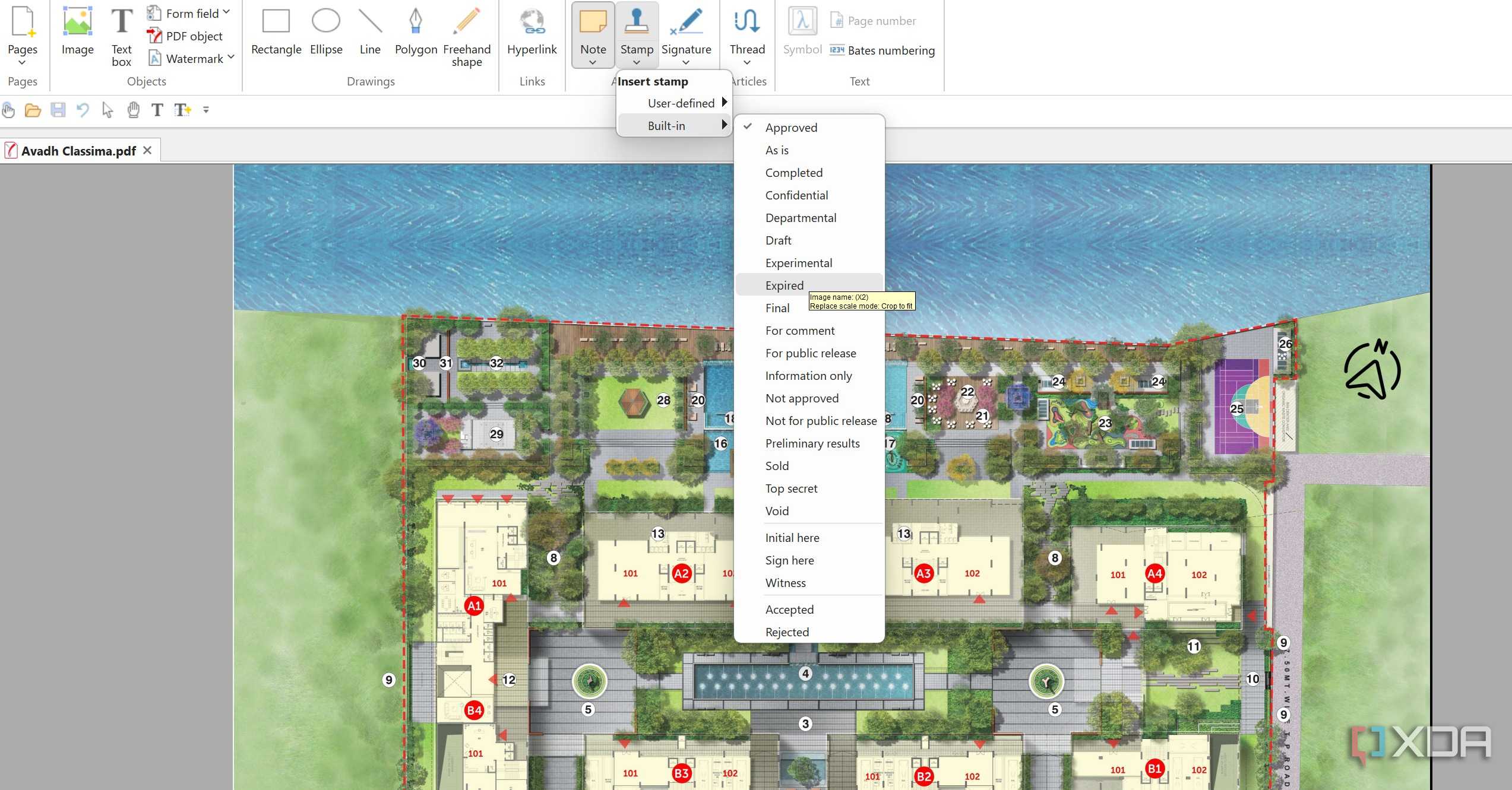Image resolution: width=1512 pixels, height=790 pixels.
Task: Click the Stamp tool icon
Action: pos(637,21)
